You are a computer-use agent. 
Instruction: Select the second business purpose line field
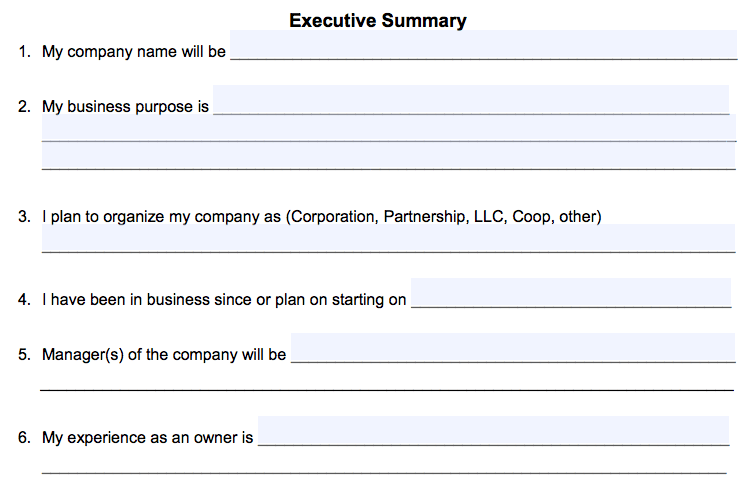click(389, 127)
